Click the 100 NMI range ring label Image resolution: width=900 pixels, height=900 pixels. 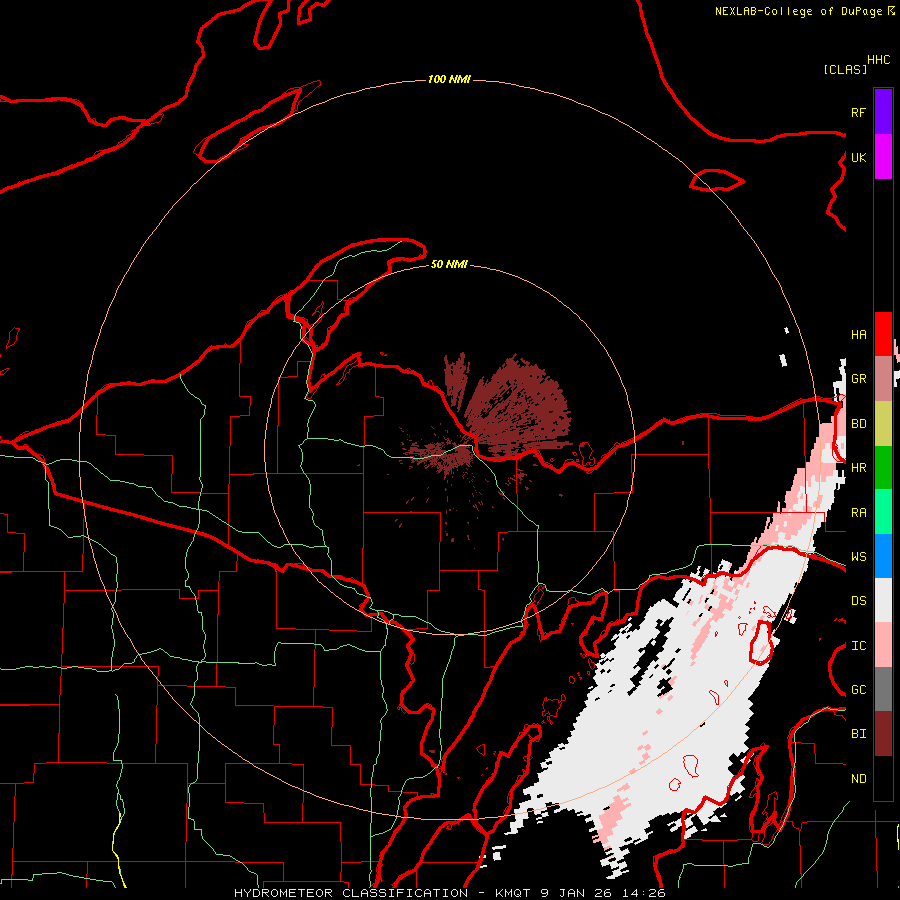449,79
